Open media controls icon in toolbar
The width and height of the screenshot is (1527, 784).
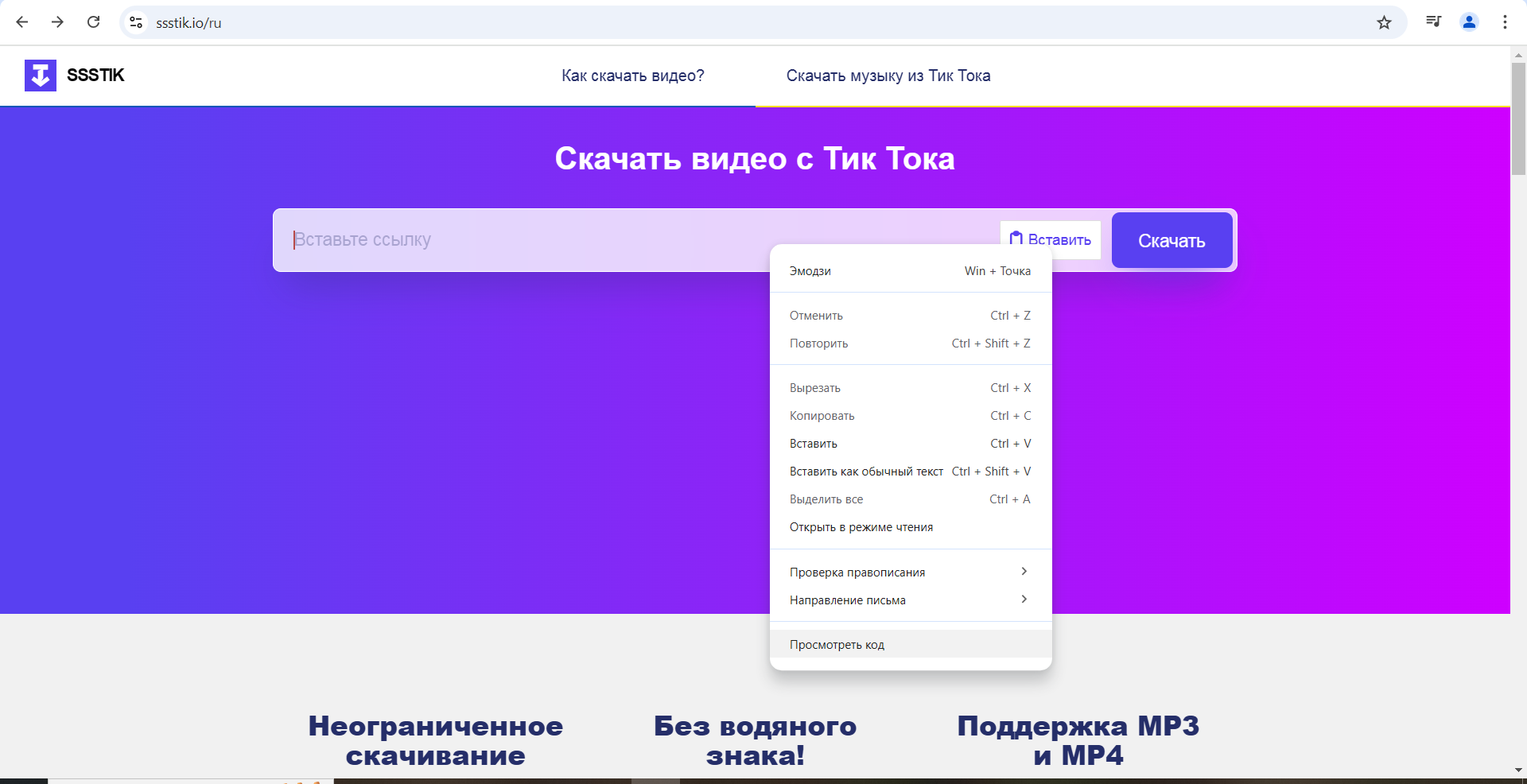click(x=1433, y=22)
